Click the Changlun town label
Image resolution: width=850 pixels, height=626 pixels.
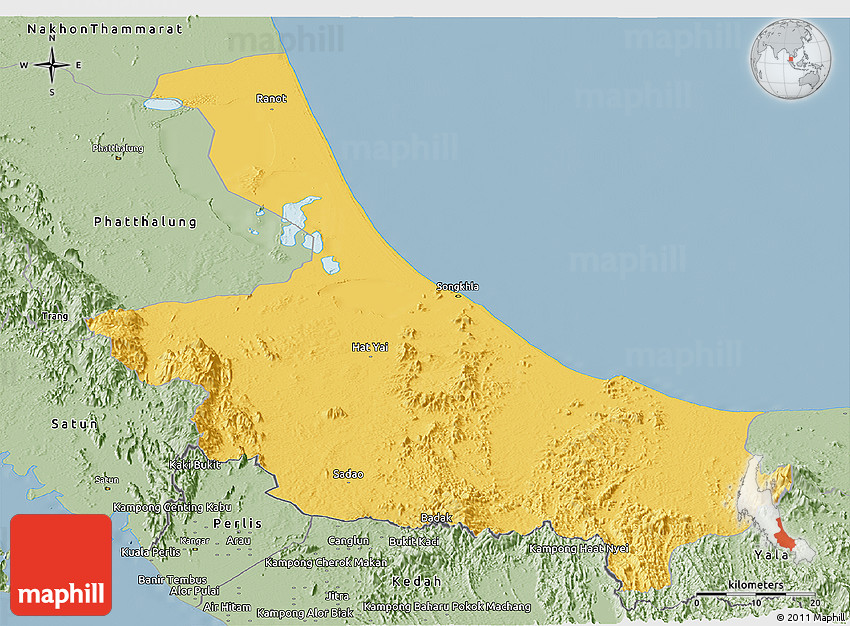coord(348,541)
